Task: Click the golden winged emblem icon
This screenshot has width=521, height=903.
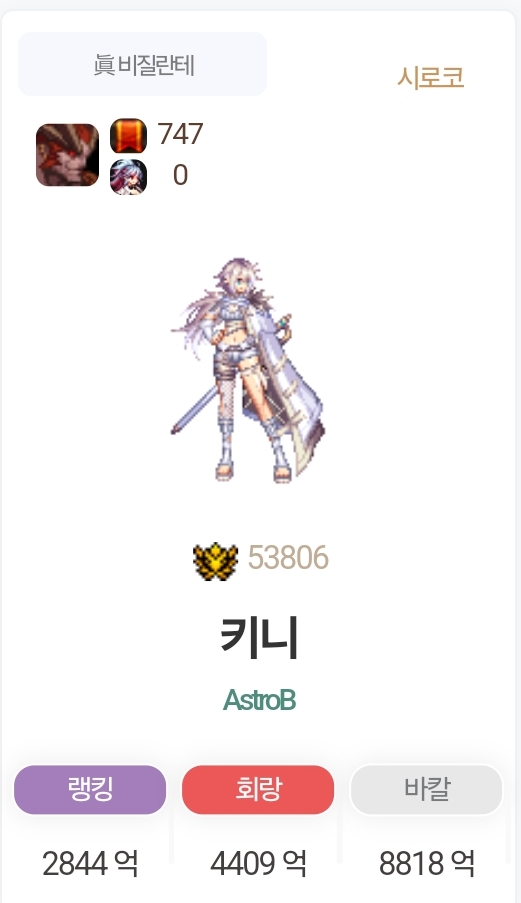Action: (x=215, y=561)
